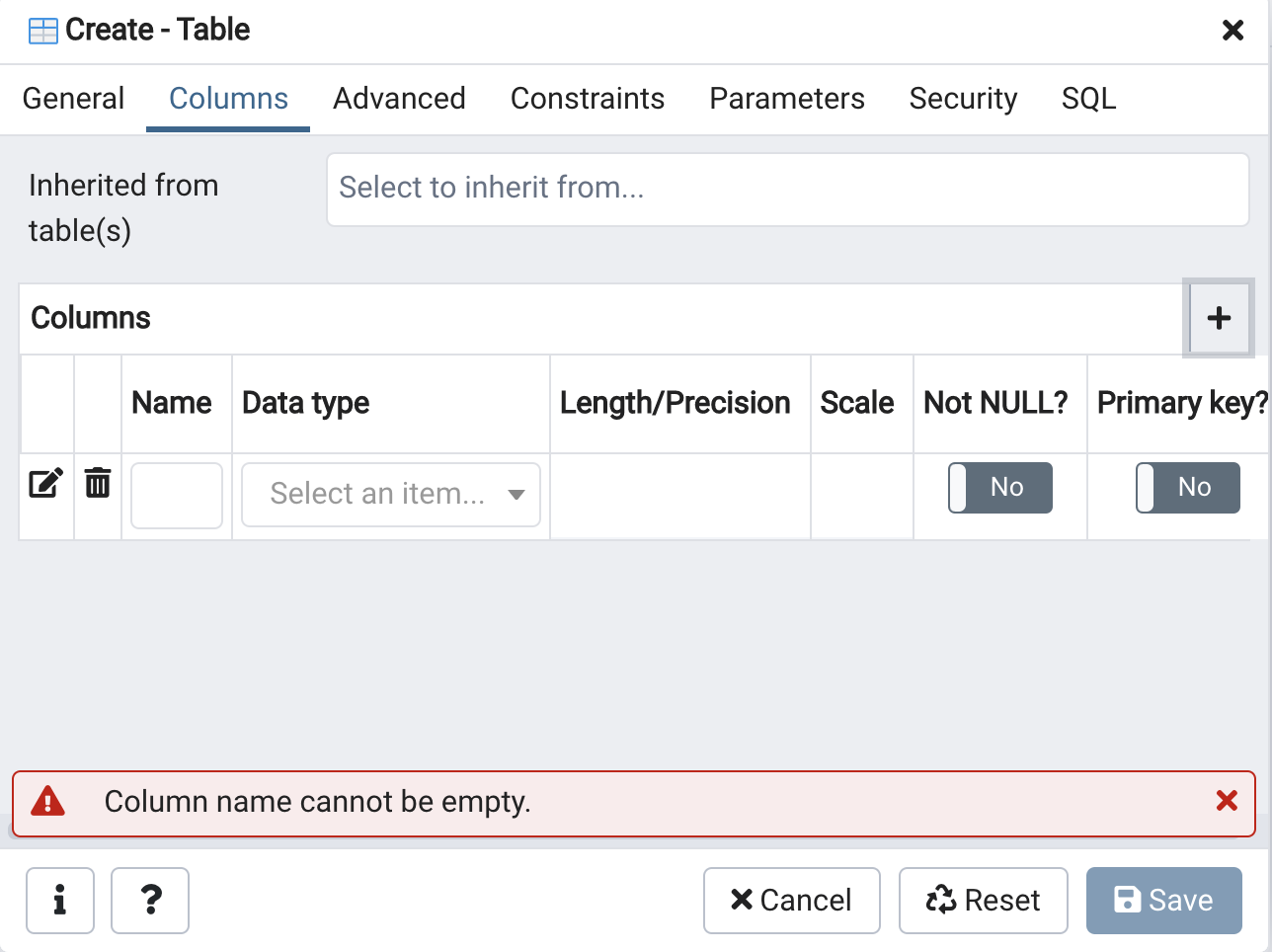This screenshot has height=952, width=1272.
Task: Click the add column plus icon
Action: 1219,318
